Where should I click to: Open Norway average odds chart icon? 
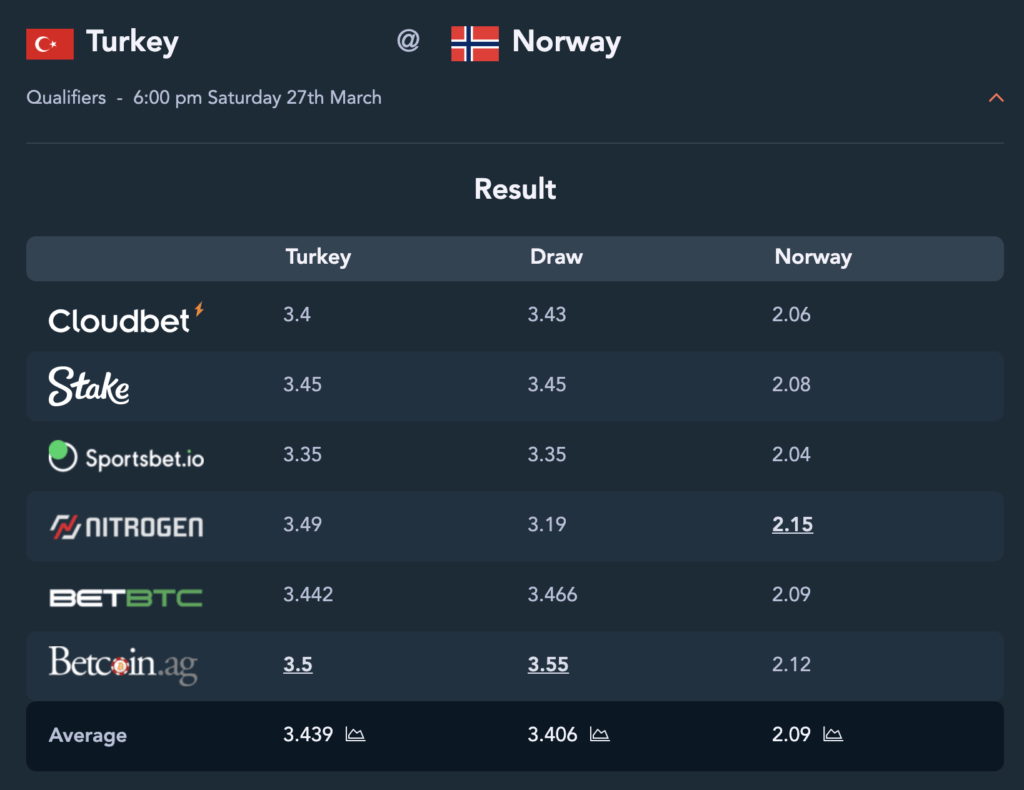833,735
